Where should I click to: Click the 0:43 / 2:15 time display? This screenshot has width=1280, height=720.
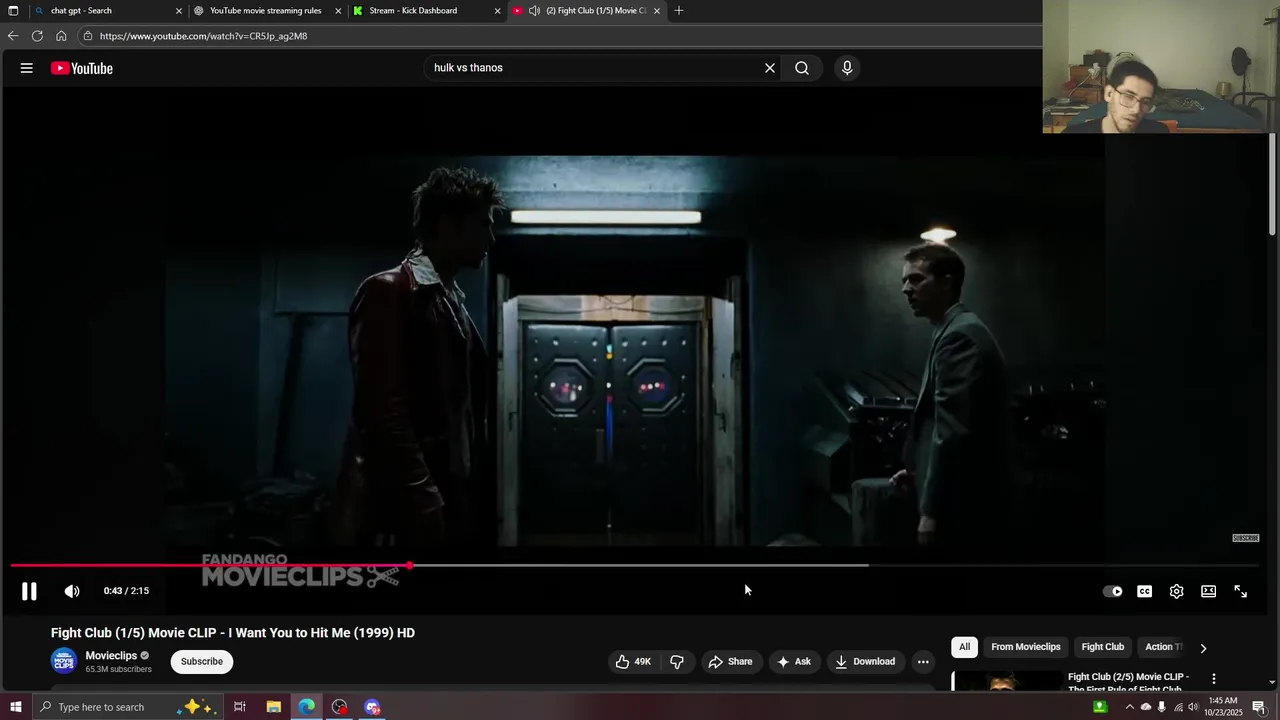click(126, 591)
